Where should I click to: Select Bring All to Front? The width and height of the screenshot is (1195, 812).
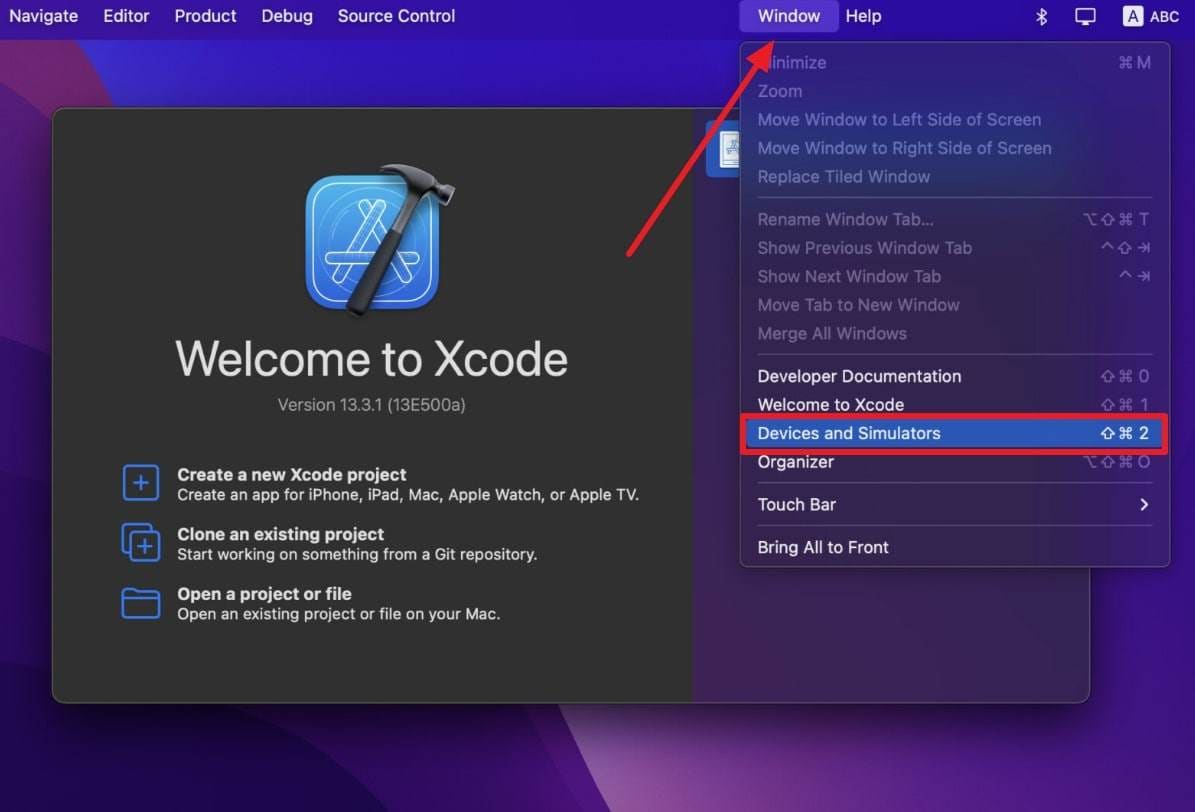pos(954,547)
